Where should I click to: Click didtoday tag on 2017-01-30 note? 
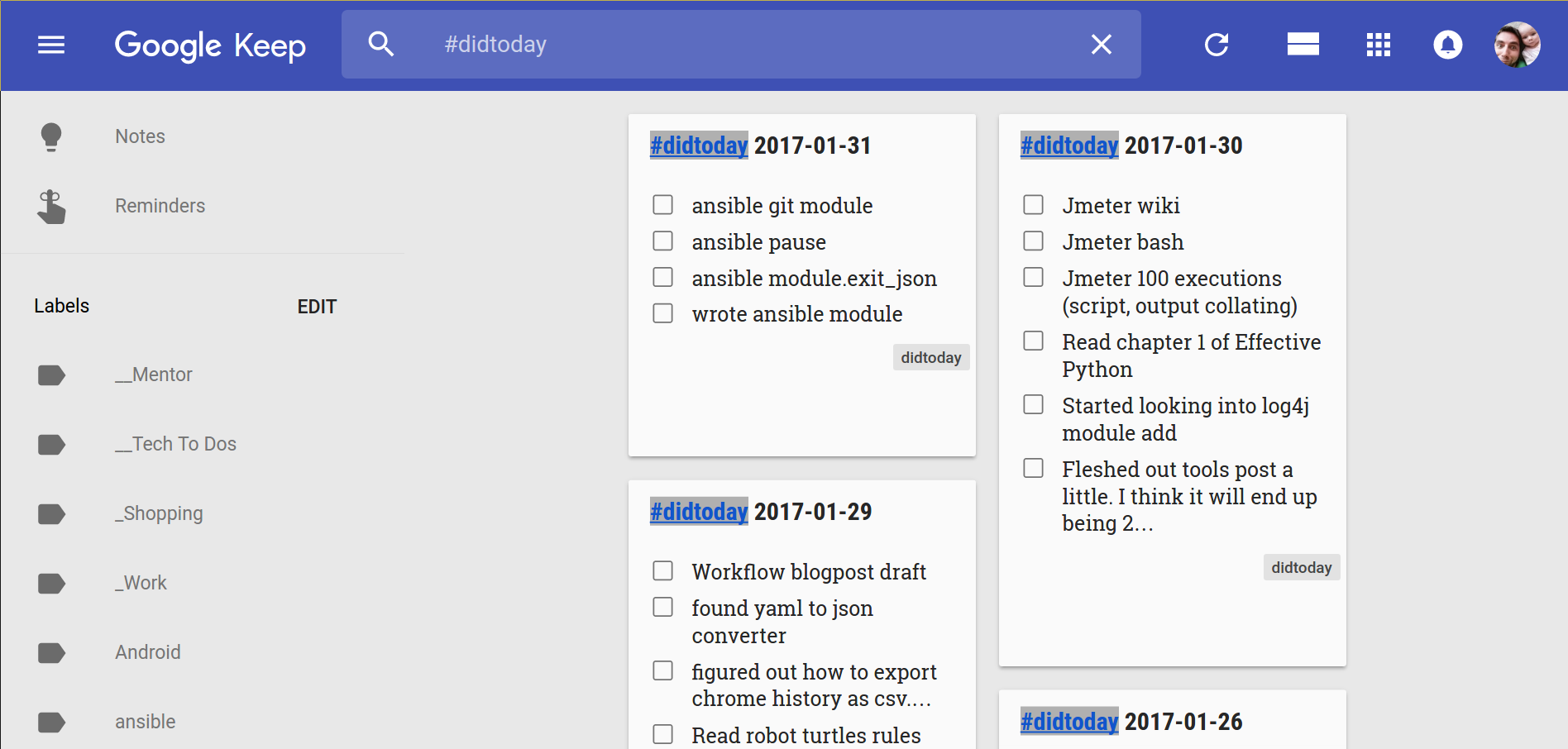click(x=1302, y=567)
